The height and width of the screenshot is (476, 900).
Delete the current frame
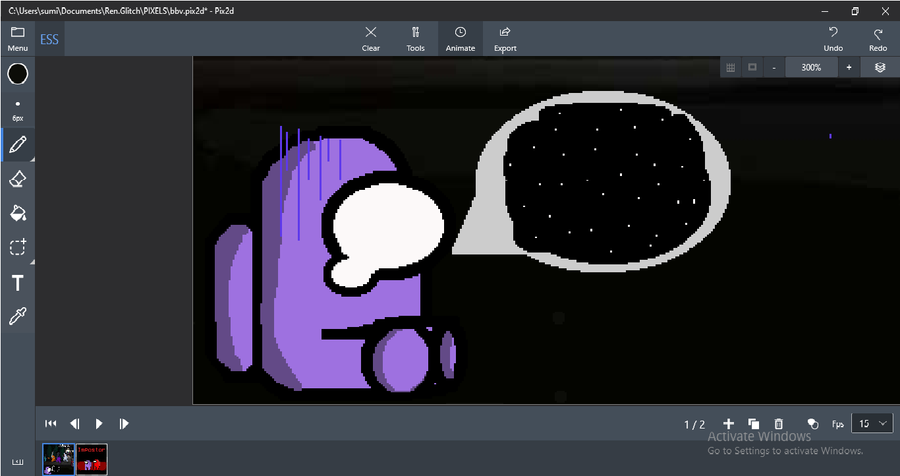coord(778,424)
